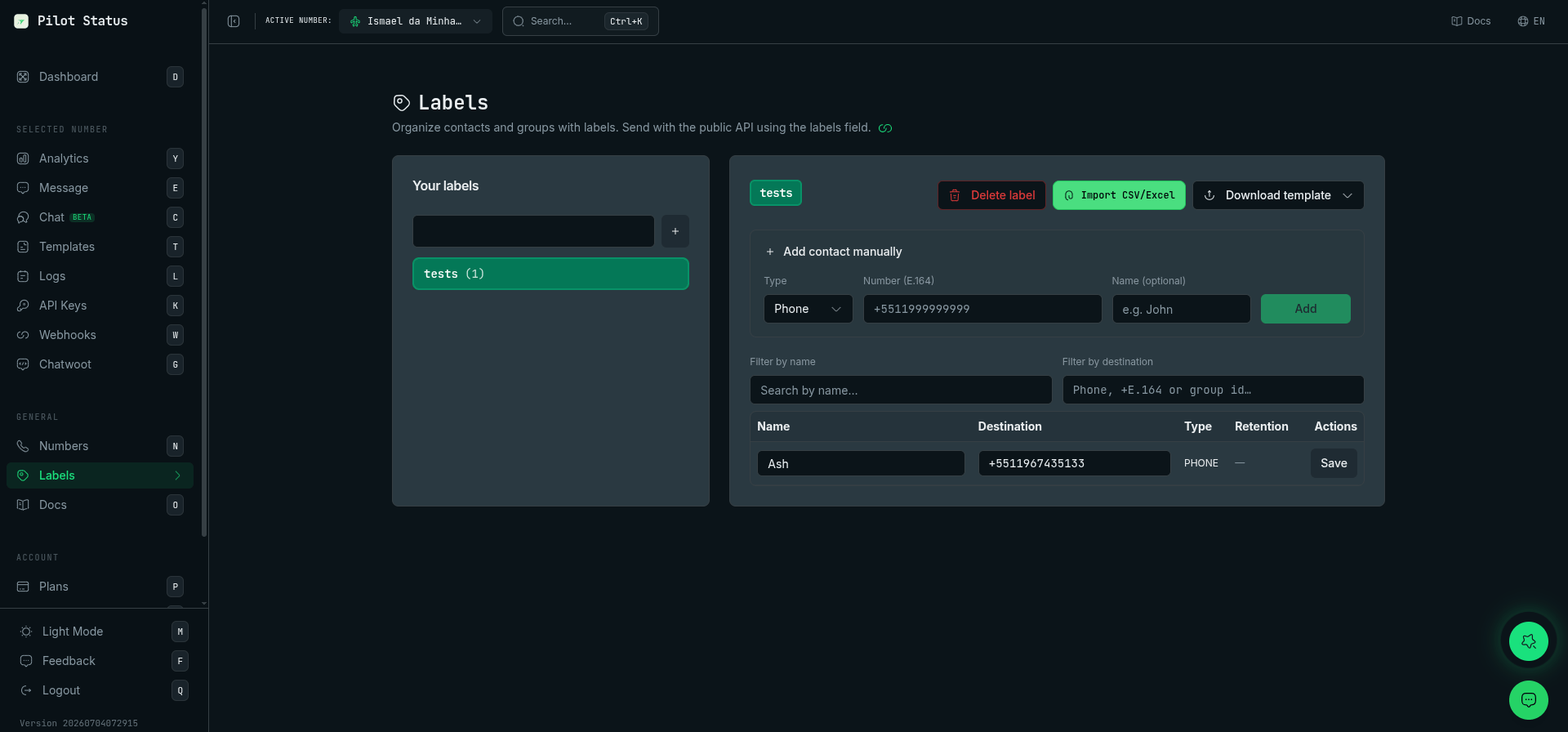Click the Logs icon in sidebar
The height and width of the screenshot is (732, 1568).
tap(23, 276)
